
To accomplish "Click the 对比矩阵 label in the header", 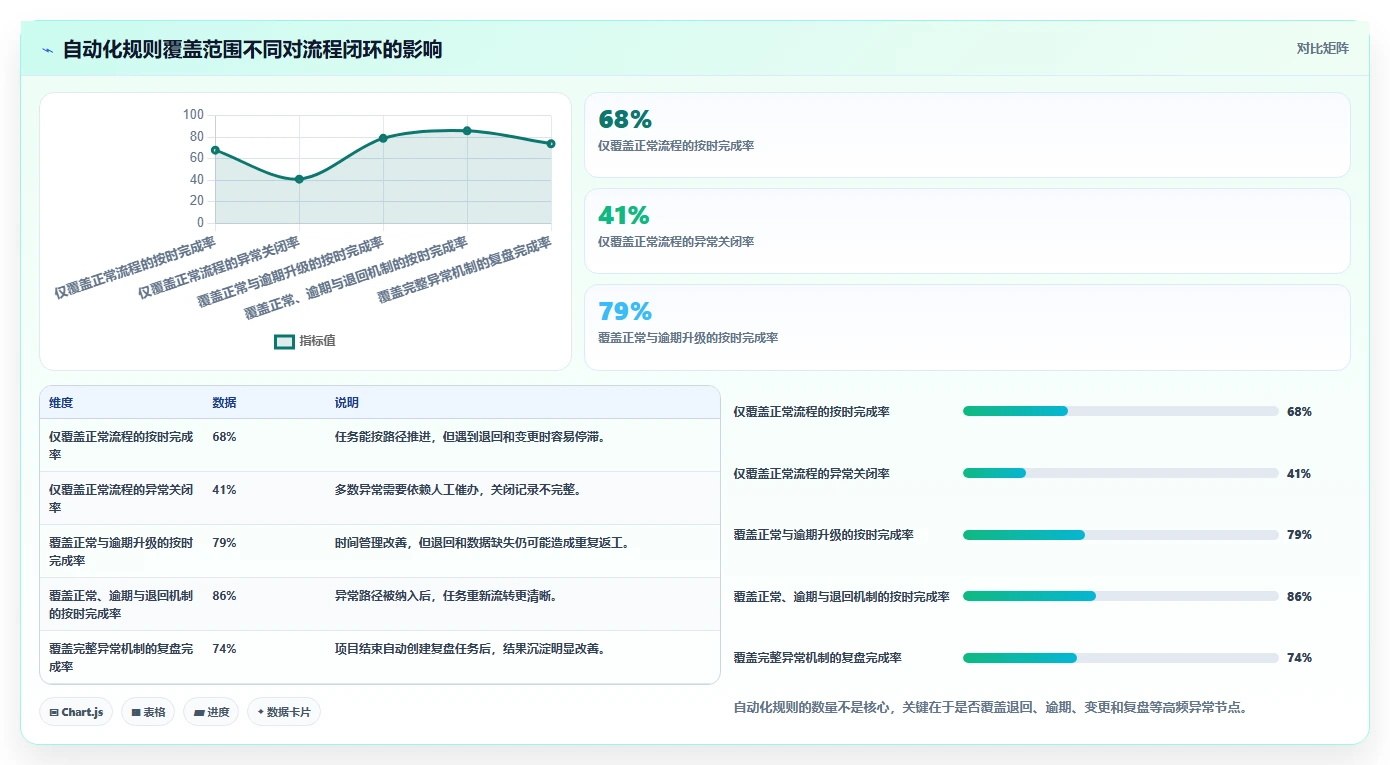I will (1322, 48).
